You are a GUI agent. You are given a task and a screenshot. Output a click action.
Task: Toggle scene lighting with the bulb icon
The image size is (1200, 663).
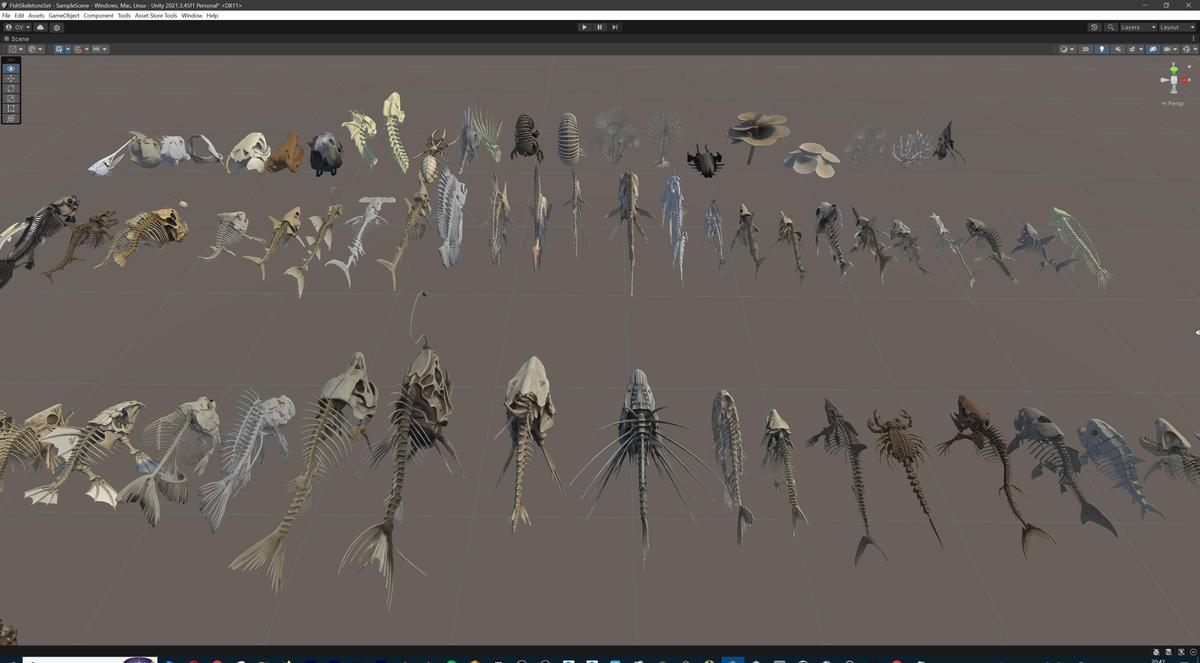tap(1102, 48)
